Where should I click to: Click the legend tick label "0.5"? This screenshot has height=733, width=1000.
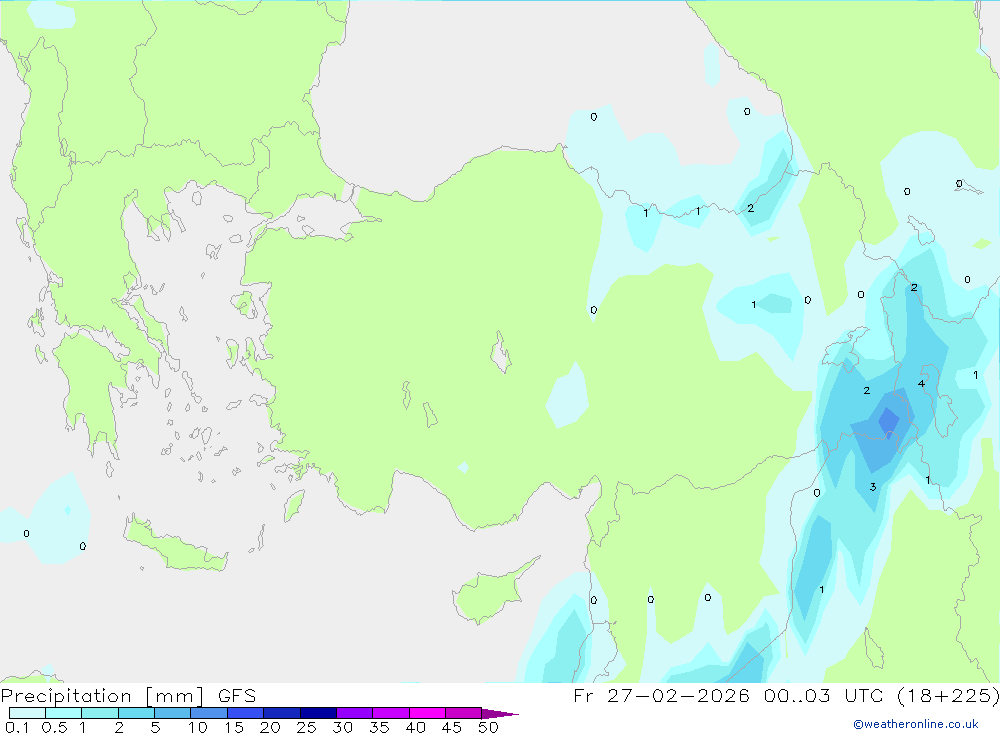click(x=54, y=727)
